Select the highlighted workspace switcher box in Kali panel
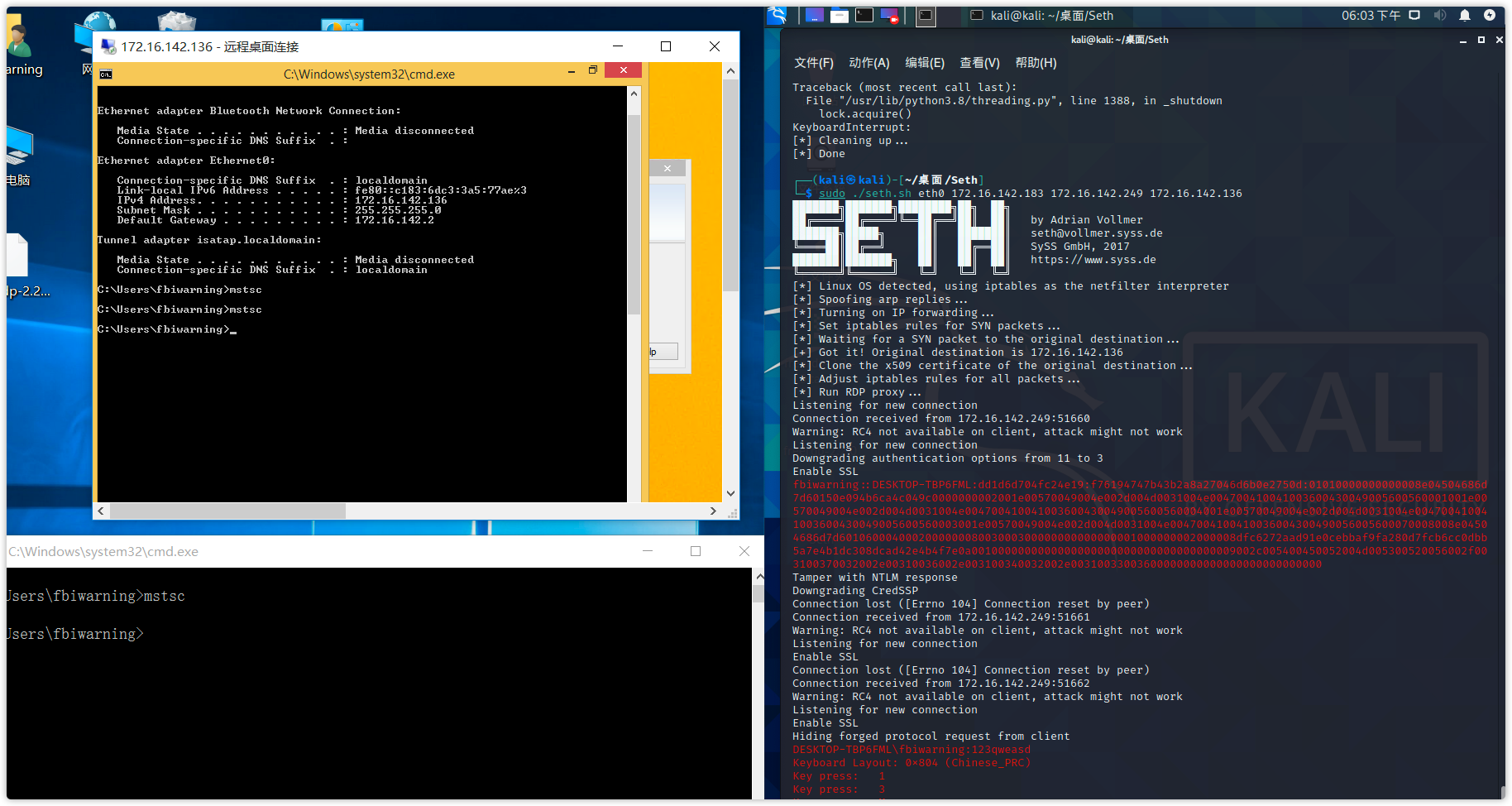 (926, 15)
